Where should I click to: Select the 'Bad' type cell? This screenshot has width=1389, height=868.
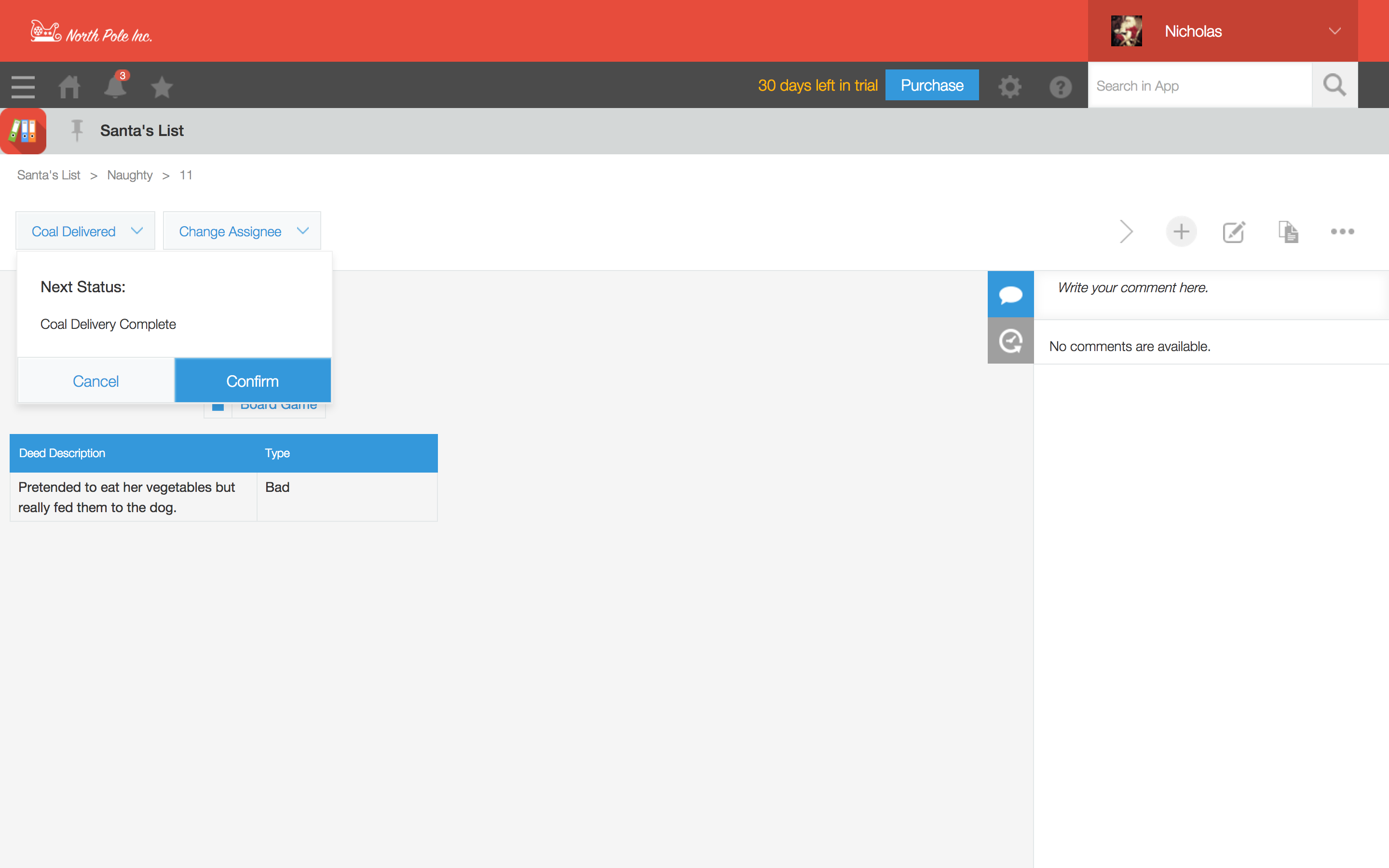[347, 497]
